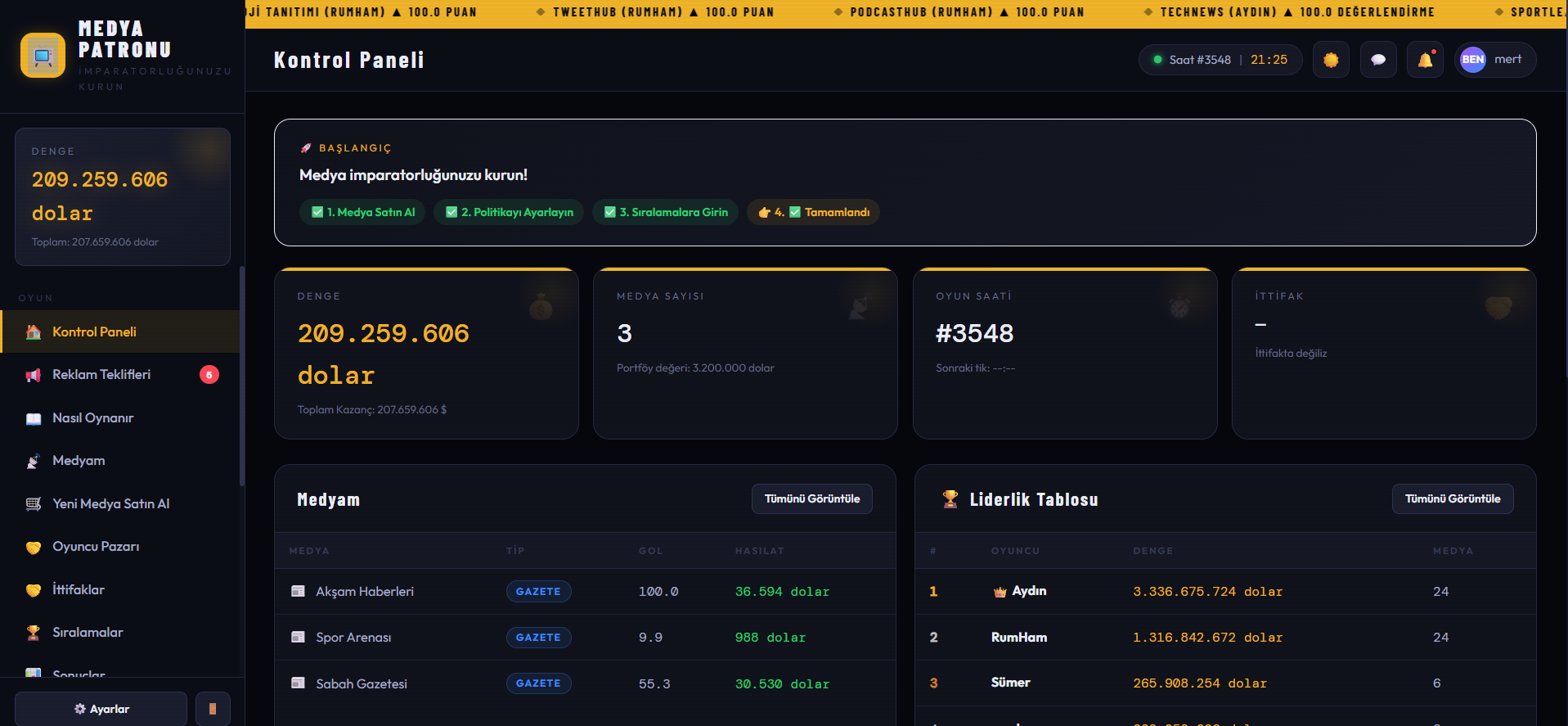
Task: Click the trophy icon in Liderlik Tablosu header
Action: click(950, 499)
